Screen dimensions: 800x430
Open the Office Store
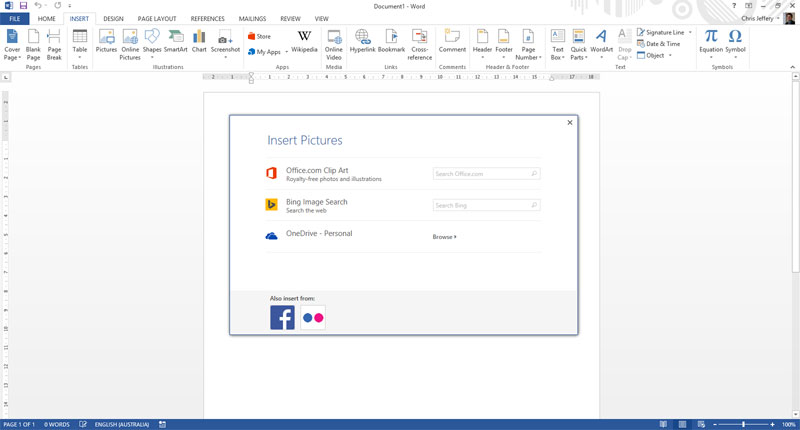(259, 36)
